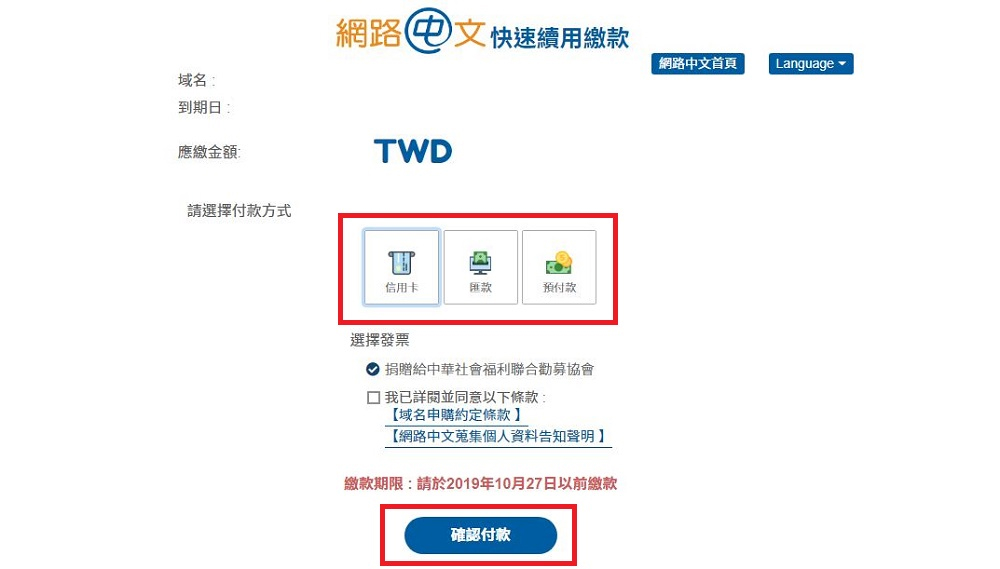Viewport: 1000px width, 569px height.
Task: Open the Language dropdown menu
Action: pos(811,63)
